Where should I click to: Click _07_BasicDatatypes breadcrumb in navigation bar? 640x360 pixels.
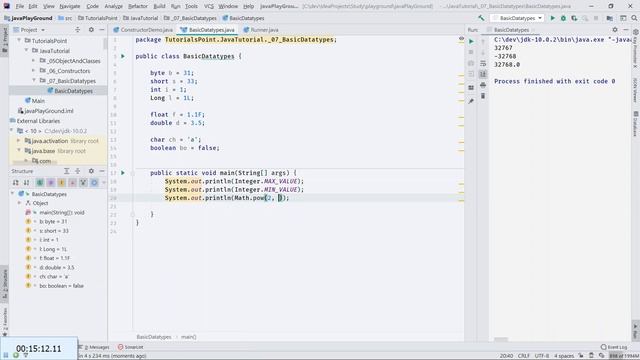tap(191, 18)
